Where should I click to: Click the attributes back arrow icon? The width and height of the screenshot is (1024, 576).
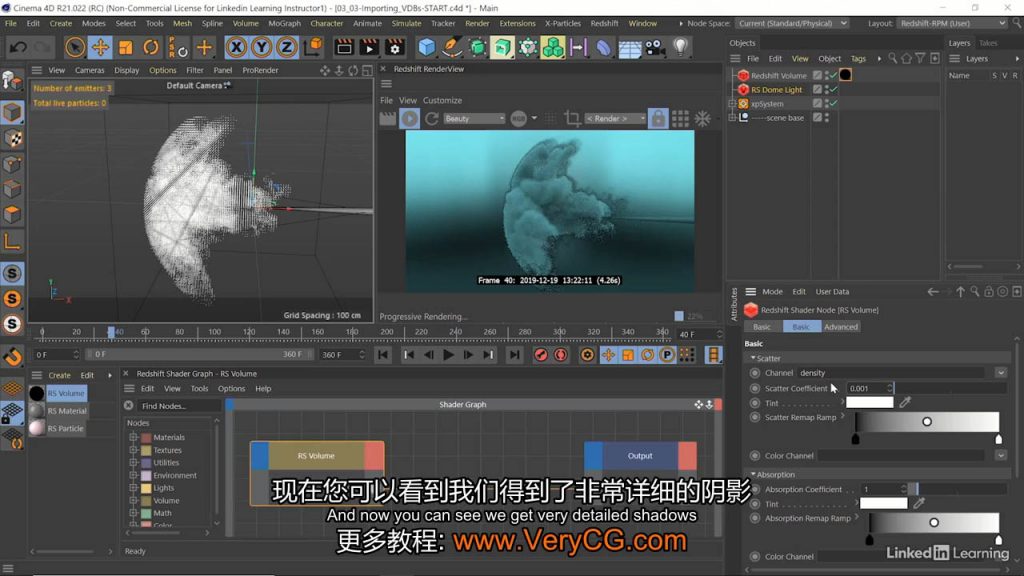[933, 292]
